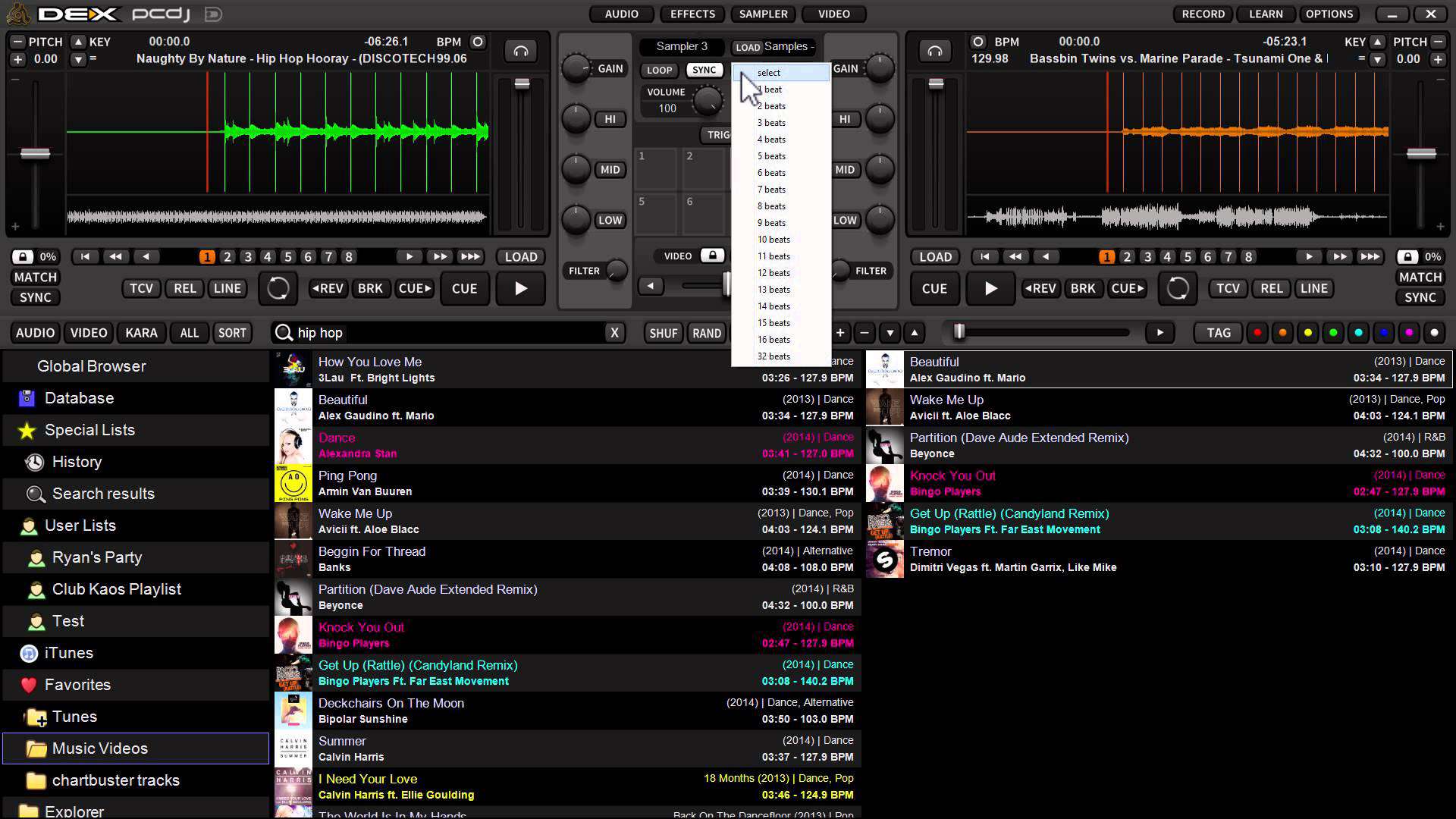Viewport: 1456px width, 819px height.
Task: Open chartbuster tracks folder
Action: tap(136, 780)
